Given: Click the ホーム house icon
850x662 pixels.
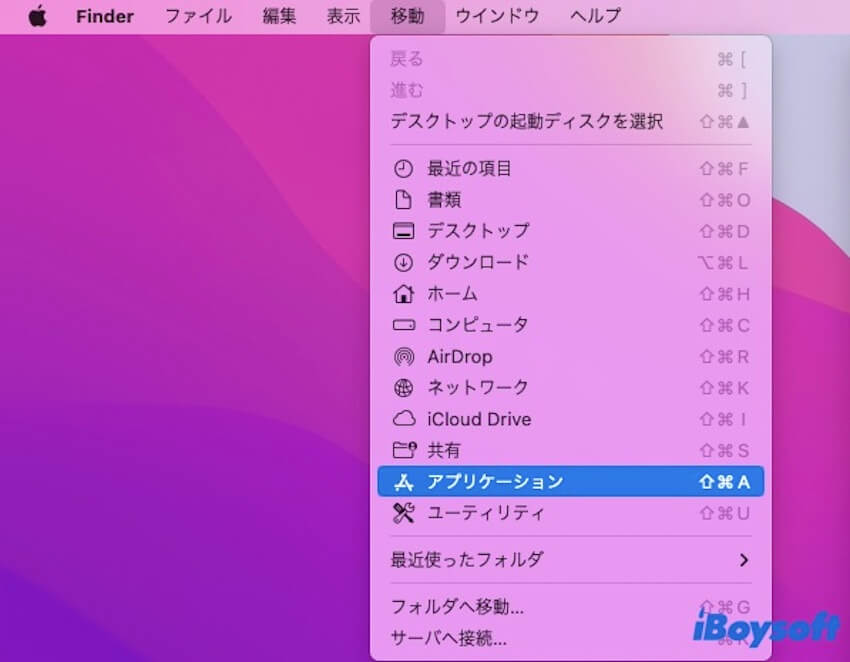Looking at the screenshot, I should (403, 294).
